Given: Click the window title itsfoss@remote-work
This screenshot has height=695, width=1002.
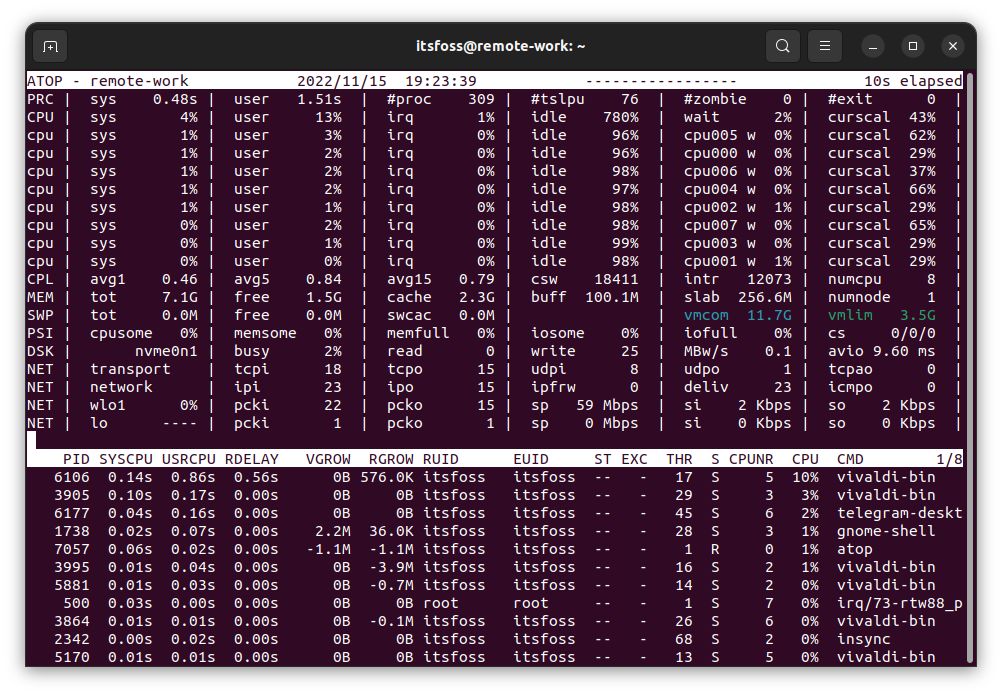Looking at the screenshot, I should tap(500, 46).
